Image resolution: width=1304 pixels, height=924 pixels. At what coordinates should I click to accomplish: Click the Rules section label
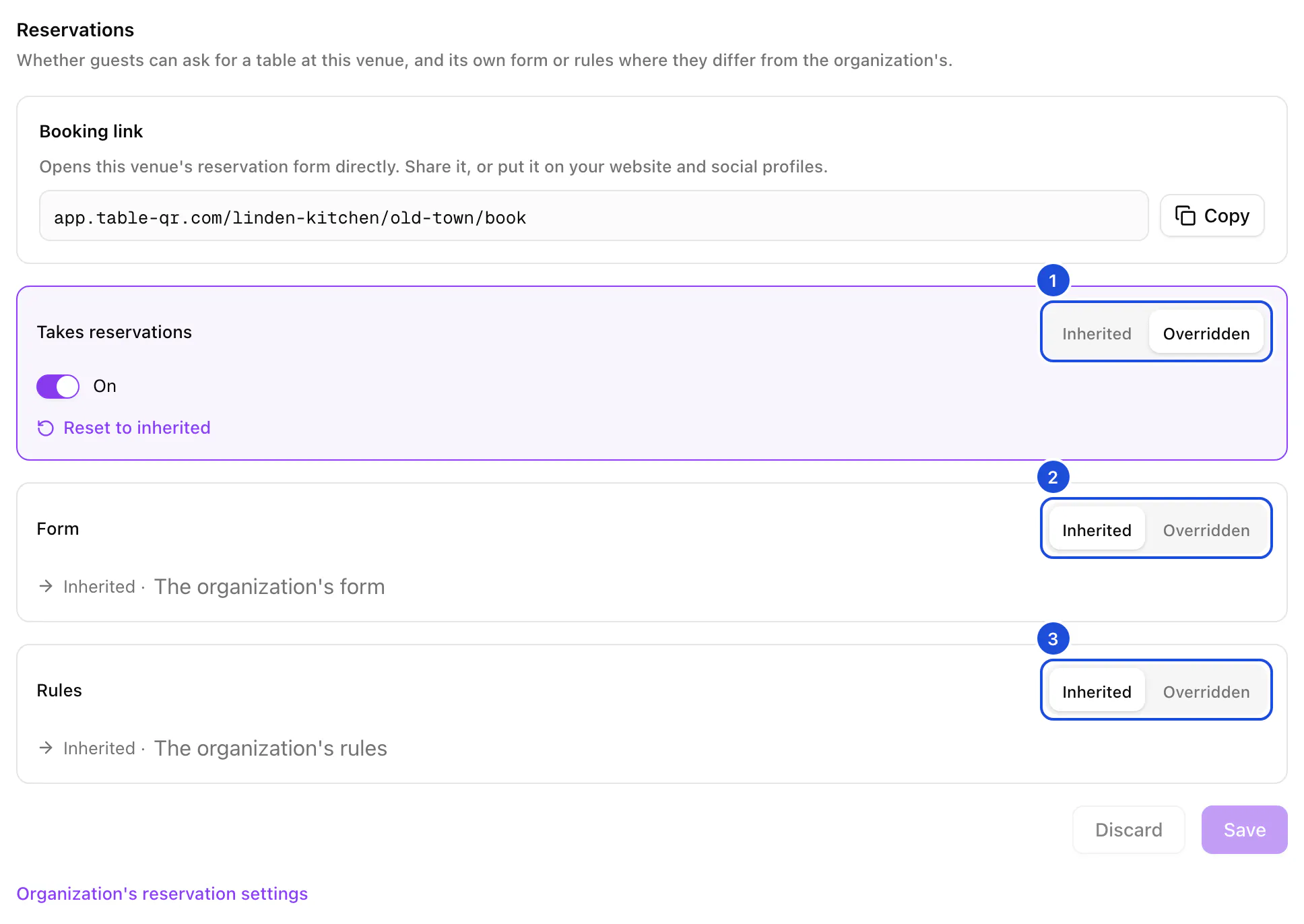(59, 690)
